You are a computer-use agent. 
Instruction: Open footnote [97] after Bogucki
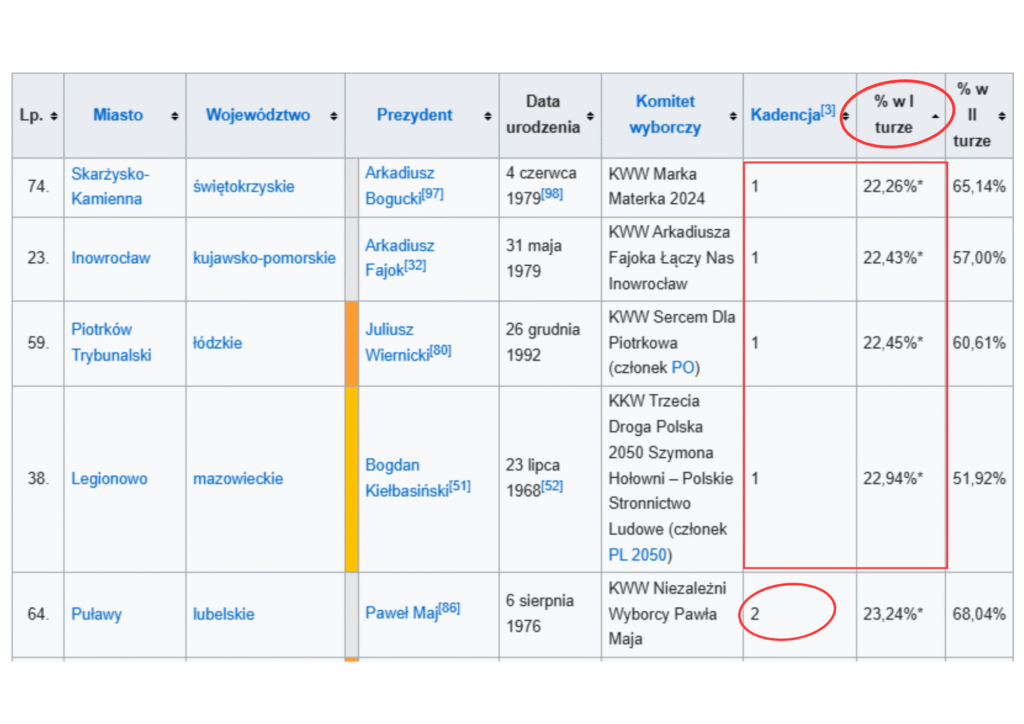tap(432, 194)
